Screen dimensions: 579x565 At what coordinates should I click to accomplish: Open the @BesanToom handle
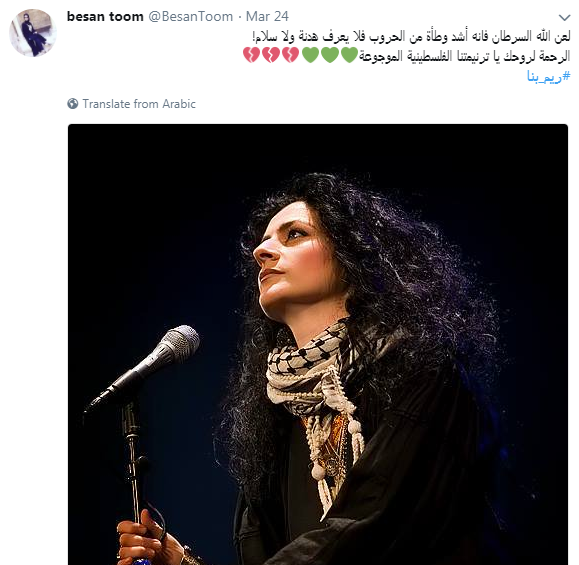[x=191, y=17]
